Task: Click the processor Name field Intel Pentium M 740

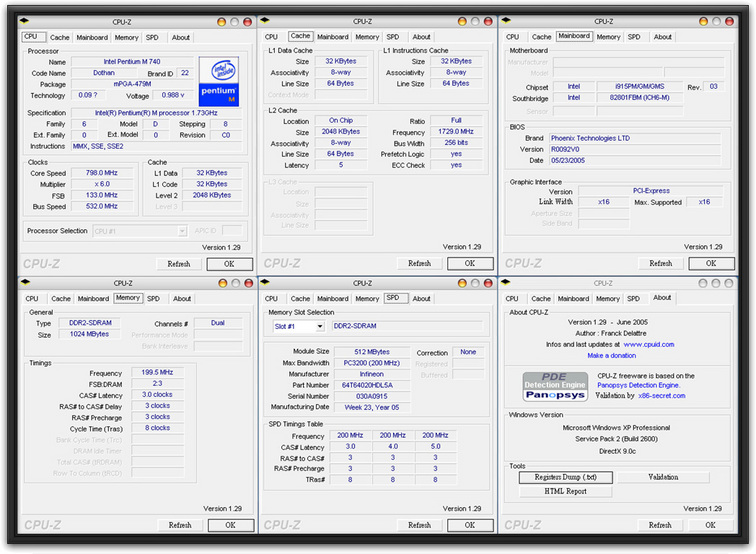Action: click(132, 62)
